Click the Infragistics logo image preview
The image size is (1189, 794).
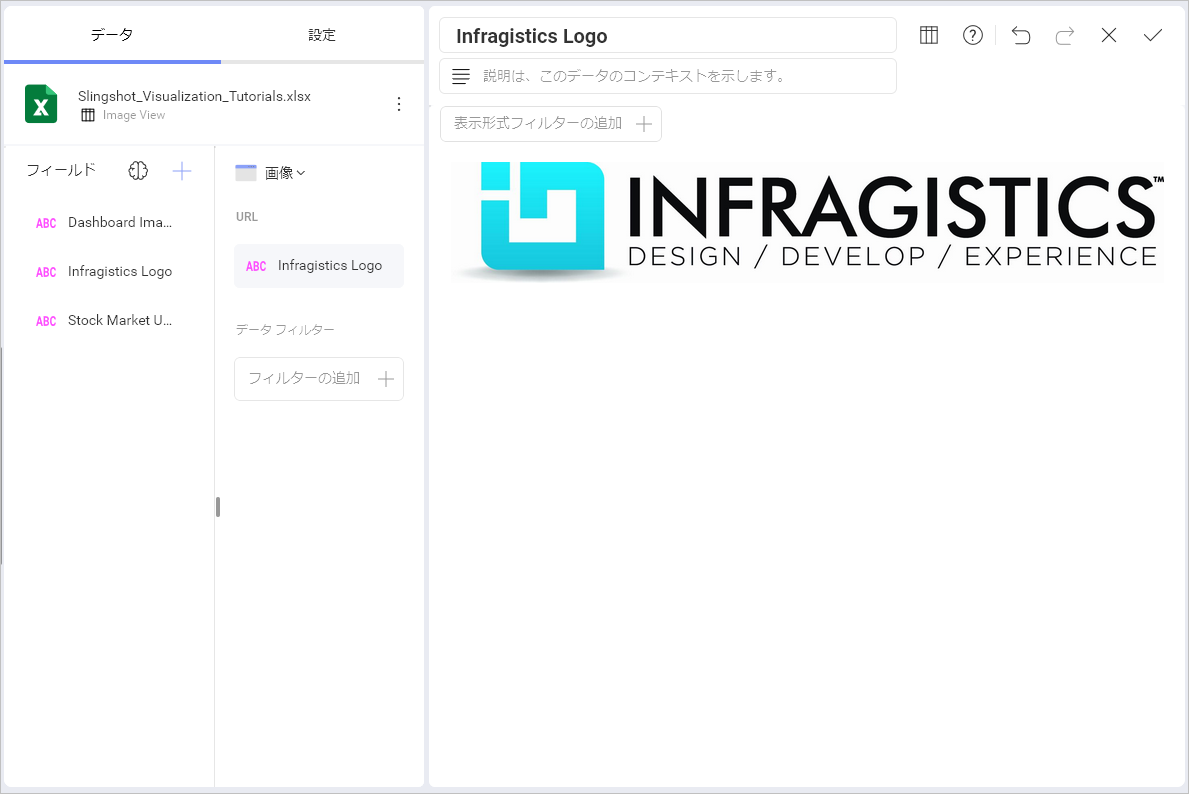tap(808, 221)
